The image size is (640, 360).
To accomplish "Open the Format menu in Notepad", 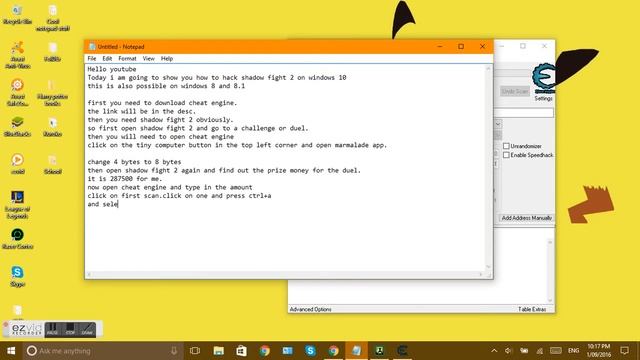I will [127, 59].
